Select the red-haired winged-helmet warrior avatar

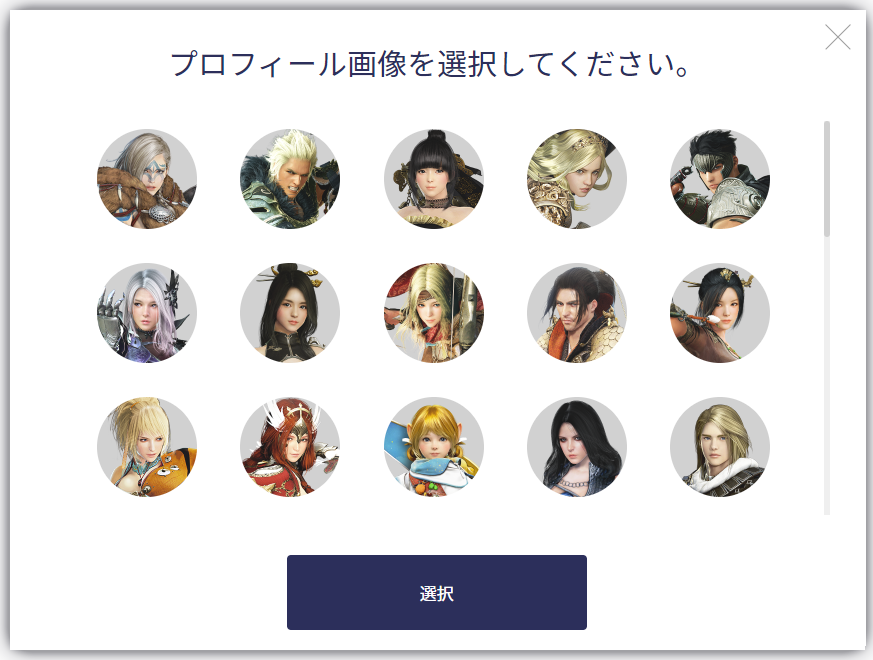[x=290, y=446]
